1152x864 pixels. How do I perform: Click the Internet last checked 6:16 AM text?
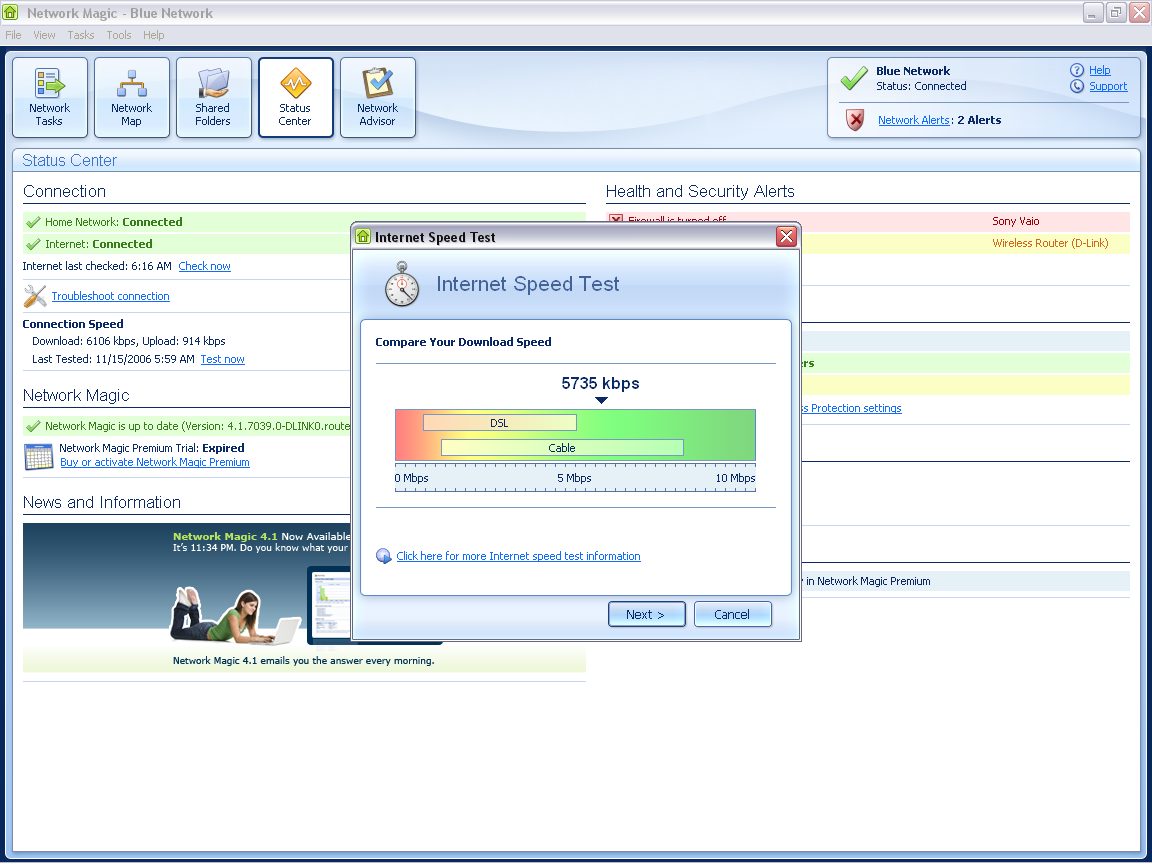(x=97, y=266)
